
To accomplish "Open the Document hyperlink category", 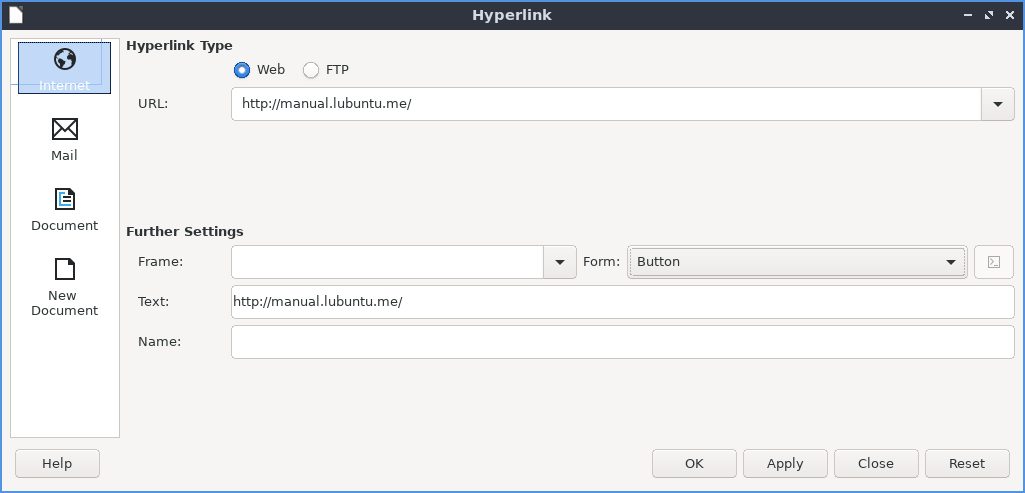I will point(64,209).
